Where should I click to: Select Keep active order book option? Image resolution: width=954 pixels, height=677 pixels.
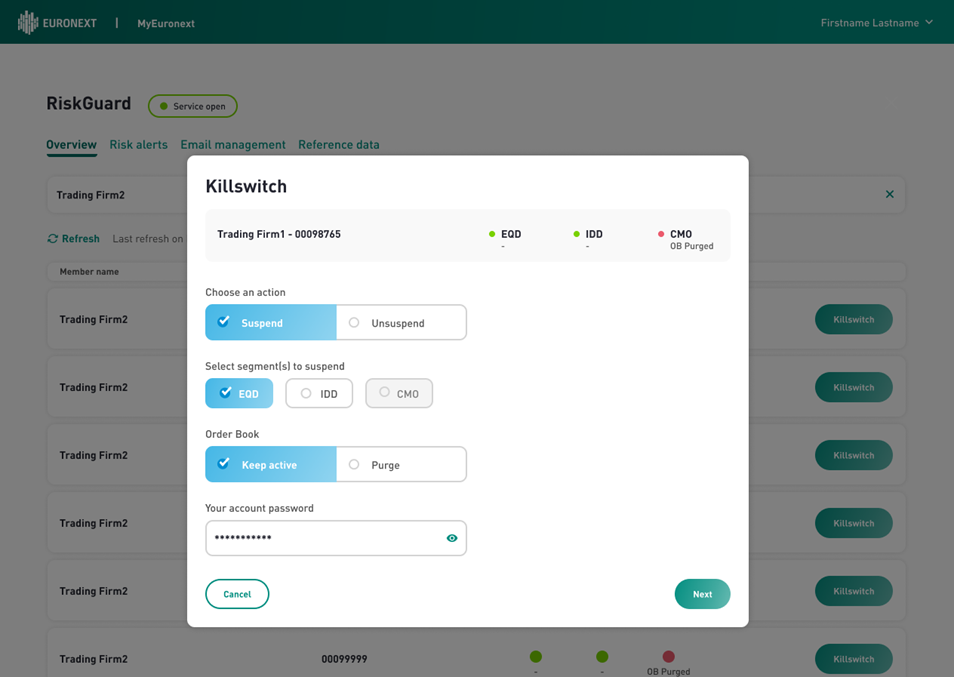click(x=271, y=464)
